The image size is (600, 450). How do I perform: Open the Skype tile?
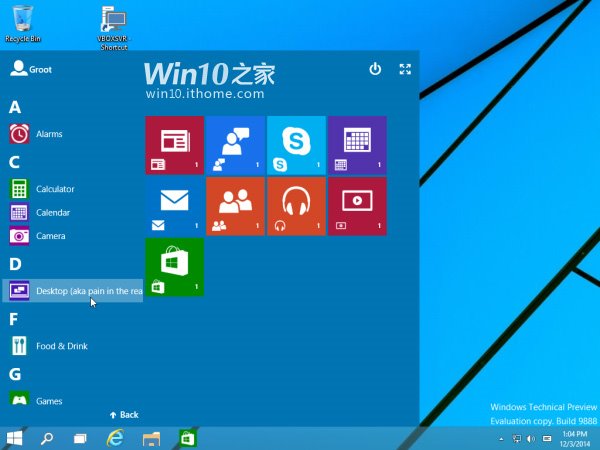coord(296,145)
